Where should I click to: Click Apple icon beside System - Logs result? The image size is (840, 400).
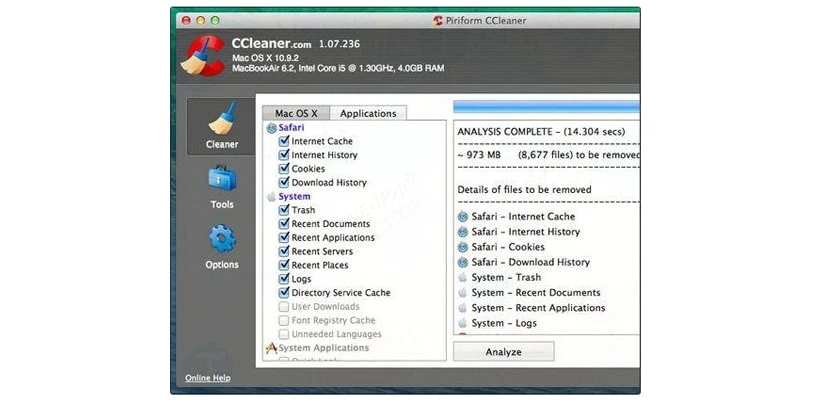tap(463, 323)
